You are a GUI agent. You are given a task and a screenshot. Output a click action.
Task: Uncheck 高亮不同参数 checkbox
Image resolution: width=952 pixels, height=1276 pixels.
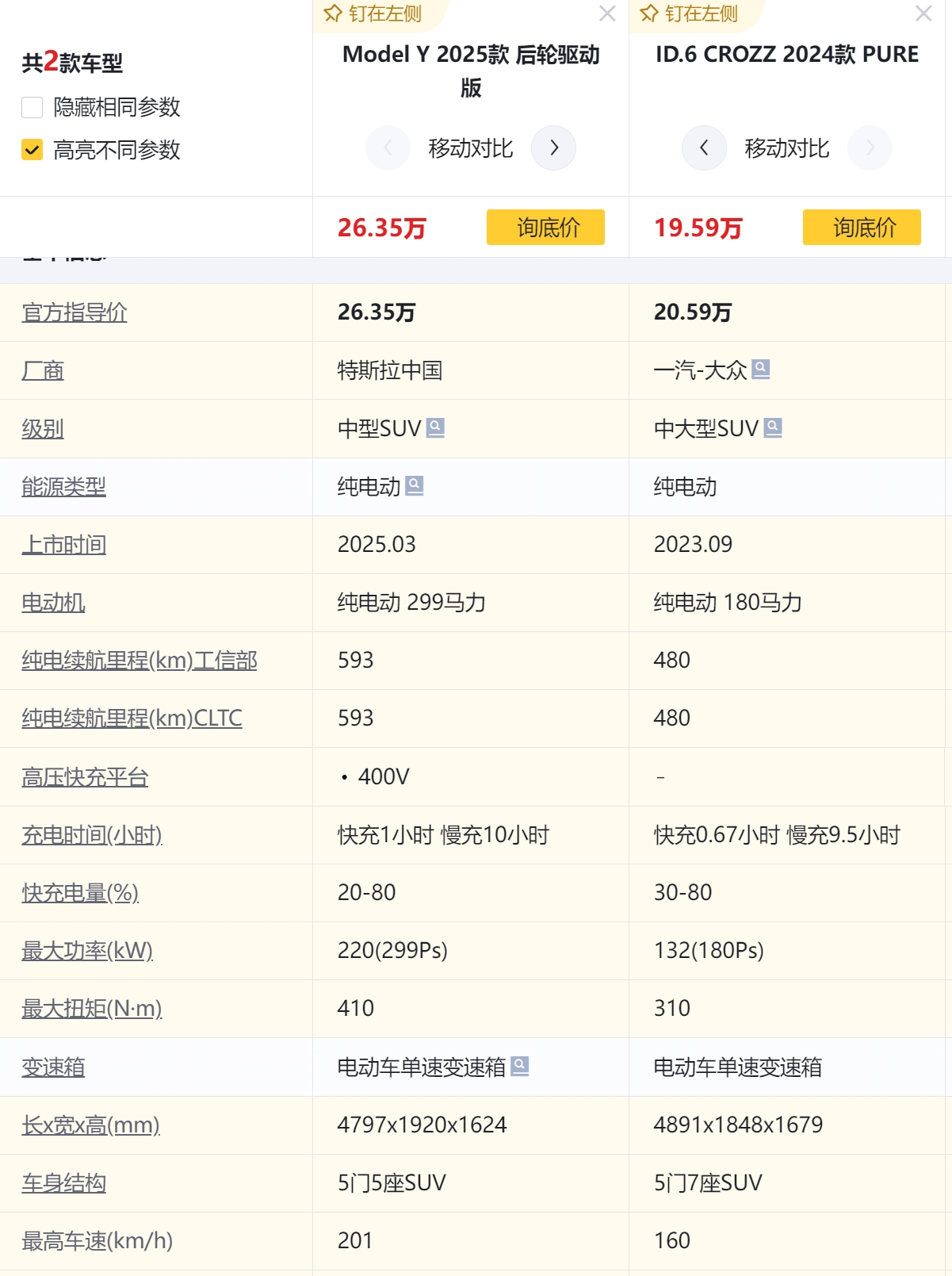[x=32, y=150]
